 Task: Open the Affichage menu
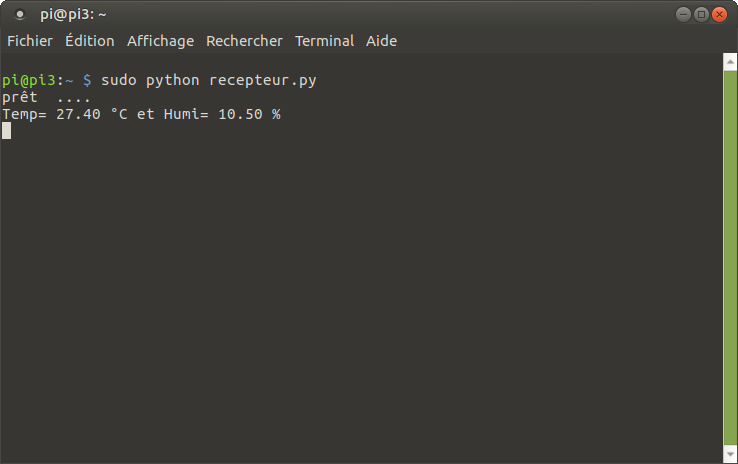tap(160, 41)
